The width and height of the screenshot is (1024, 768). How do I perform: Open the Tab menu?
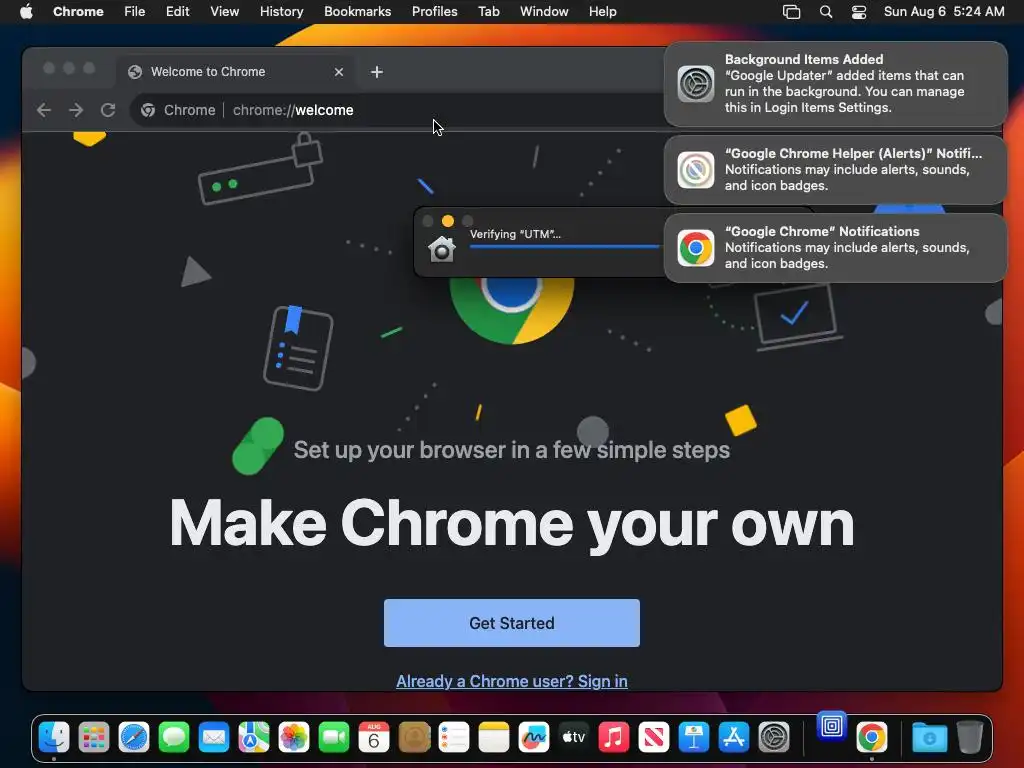pos(488,11)
